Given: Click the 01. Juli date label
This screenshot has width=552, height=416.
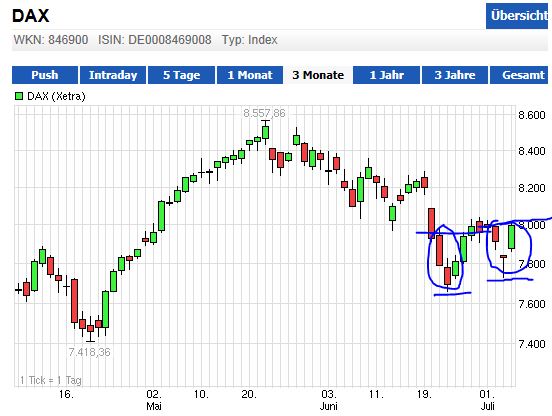Looking at the screenshot, I should (488, 400).
